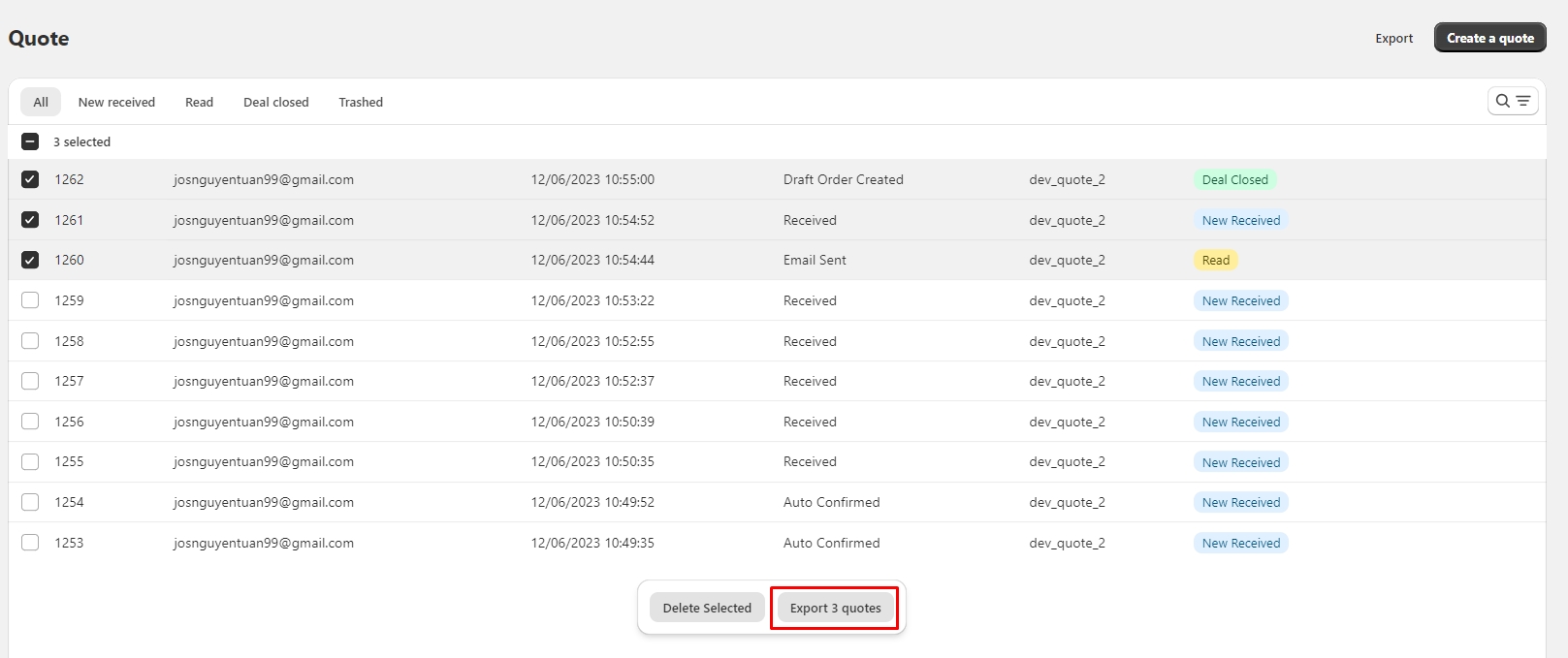Image resolution: width=1568 pixels, height=658 pixels.
Task: Open quote 1258 by clicking its ID
Action: coord(69,341)
